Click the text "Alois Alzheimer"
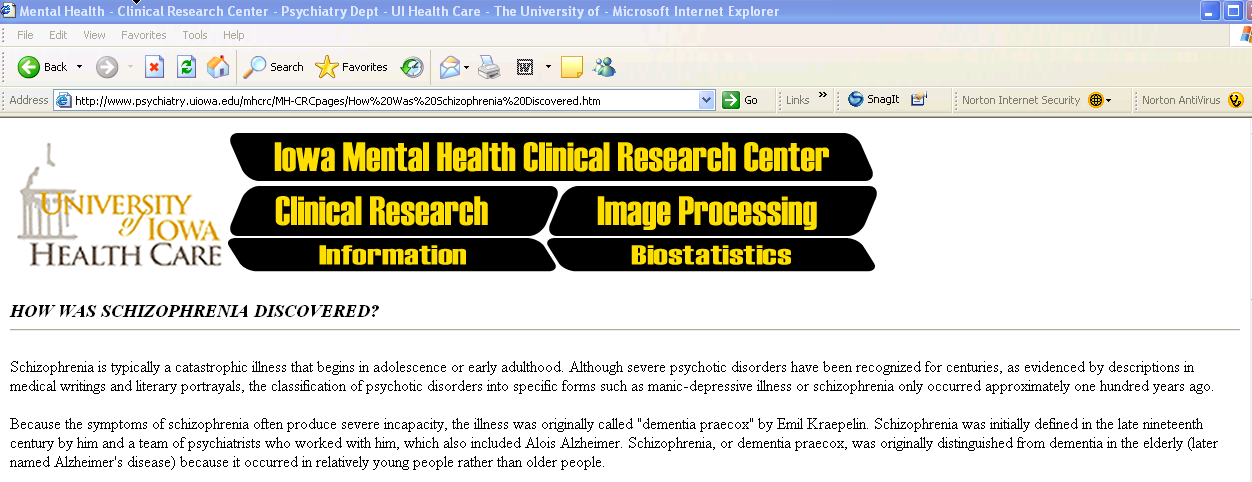The height and width of the screenshot is (482, 1252). [x=571, y=443]
